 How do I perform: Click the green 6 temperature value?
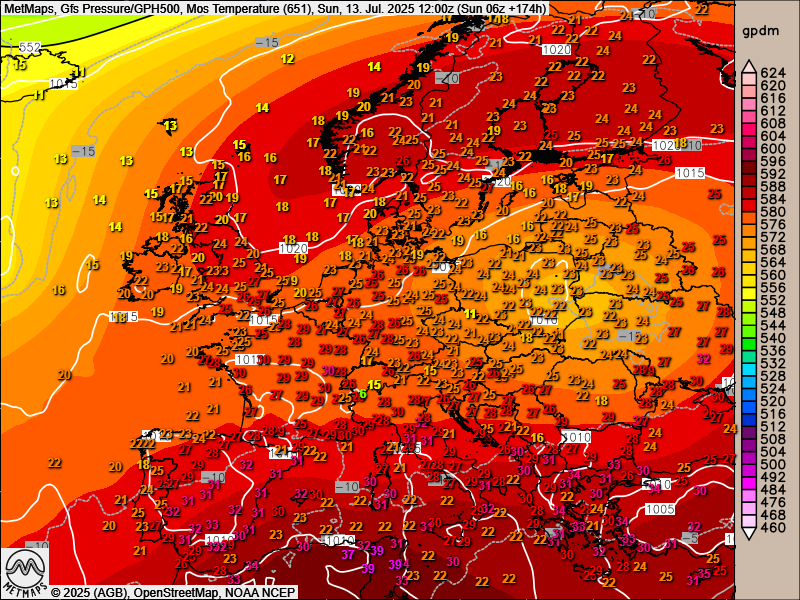(x=362, y=394)
